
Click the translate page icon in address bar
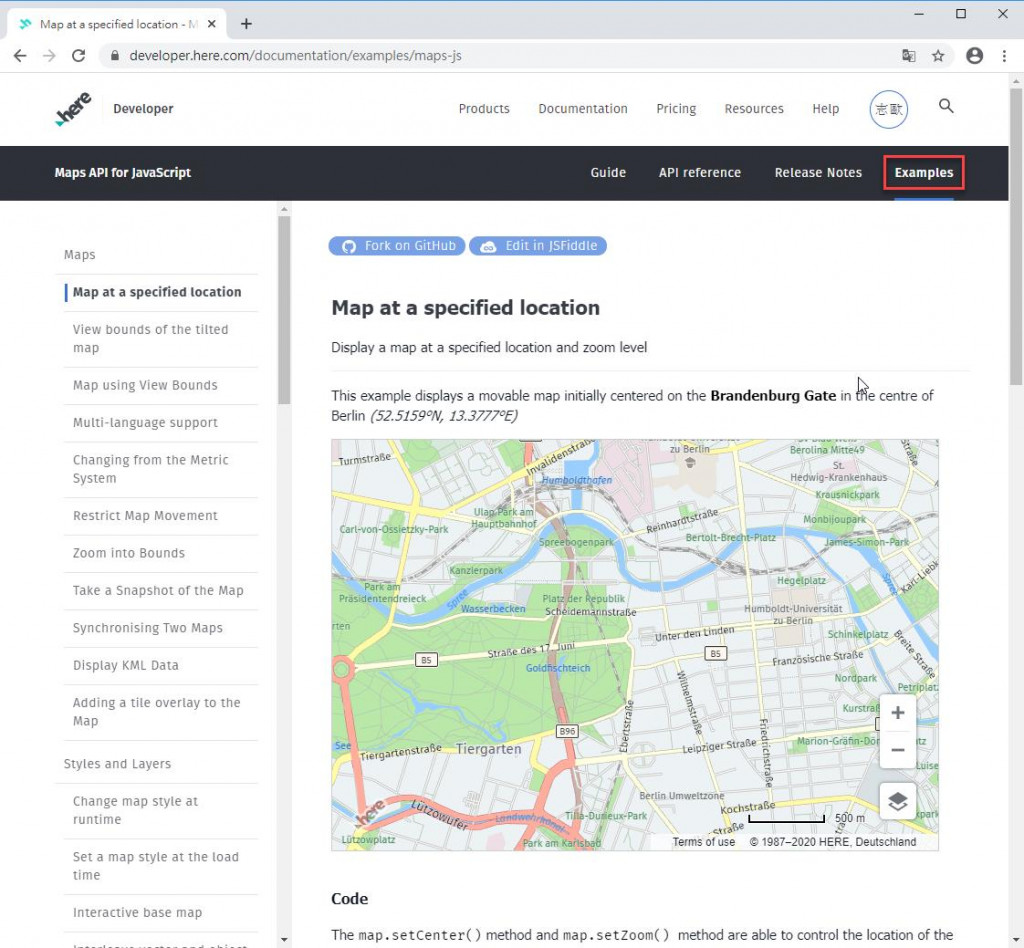pyautogui.click(x=908, y=55)
